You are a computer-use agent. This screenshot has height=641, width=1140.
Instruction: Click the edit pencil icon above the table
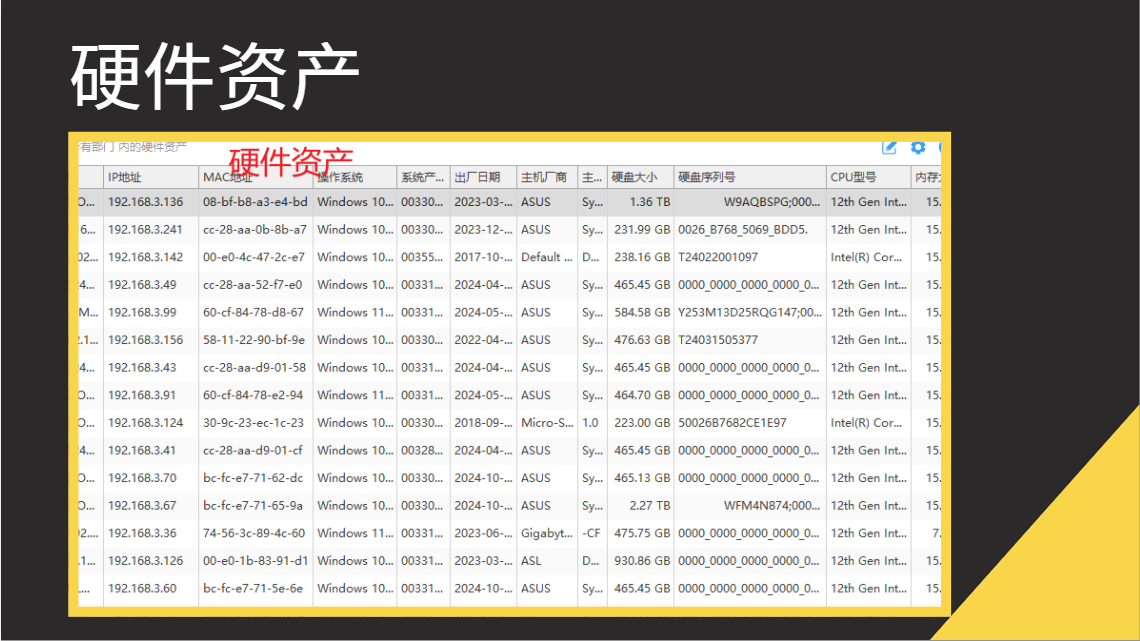coord(888,148)
